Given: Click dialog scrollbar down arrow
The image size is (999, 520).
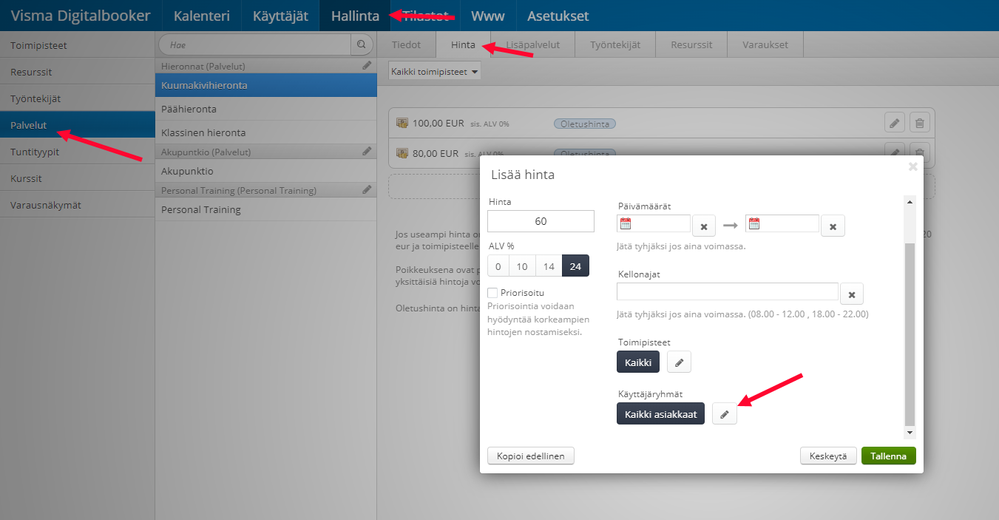Looking at the screenshot, I should coord(910,433).
